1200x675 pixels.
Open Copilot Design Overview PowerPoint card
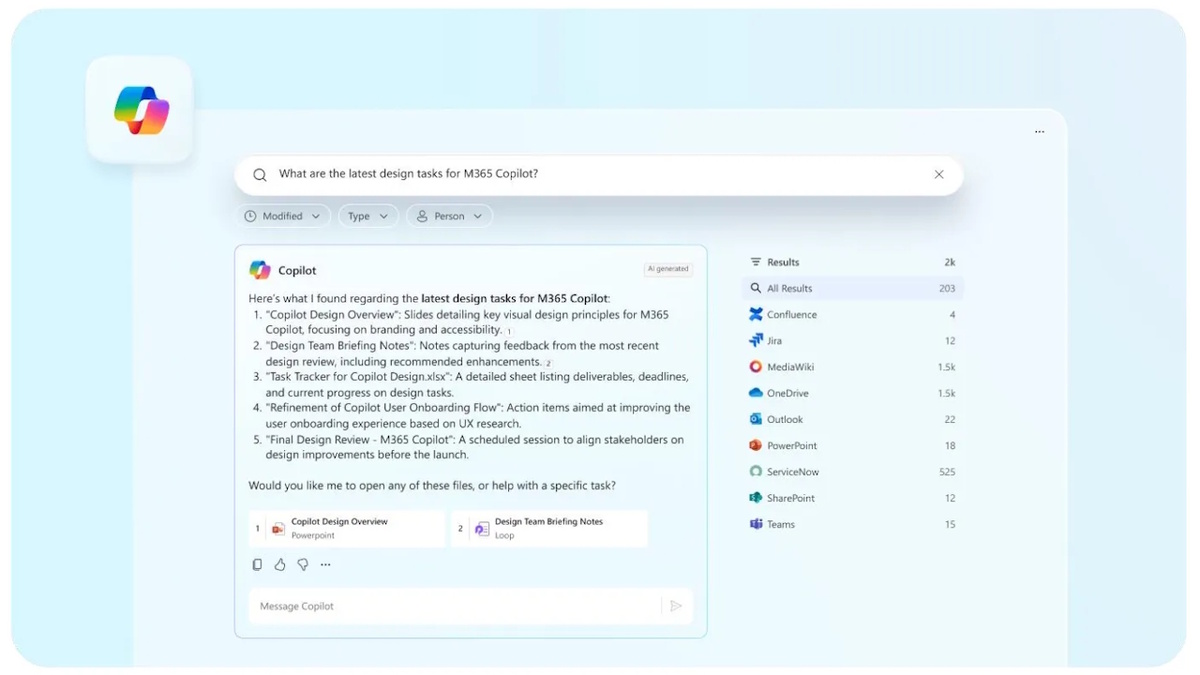347,528
